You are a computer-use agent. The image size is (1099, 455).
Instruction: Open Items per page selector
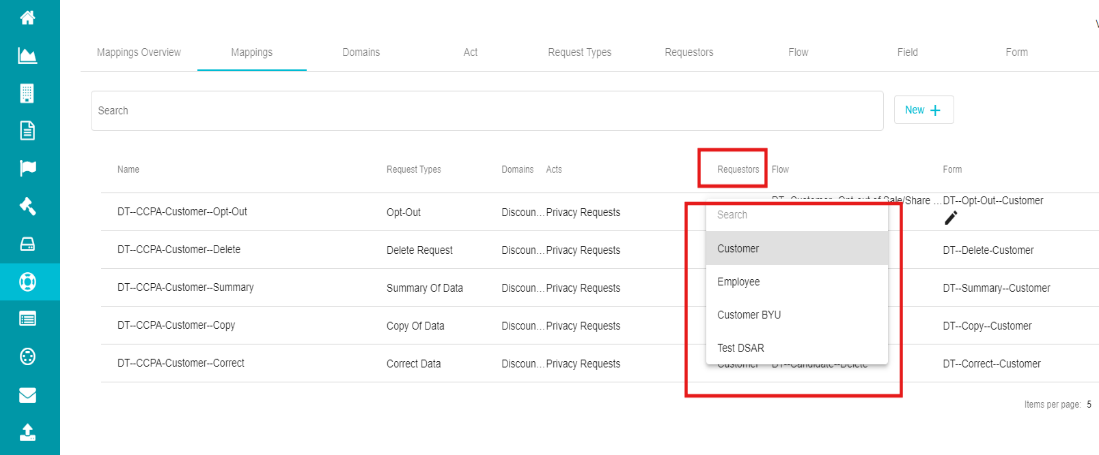pos(1088,405)
